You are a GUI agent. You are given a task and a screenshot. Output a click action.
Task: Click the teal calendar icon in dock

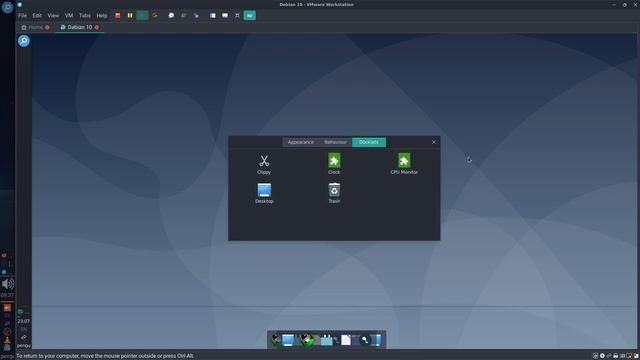327,340
